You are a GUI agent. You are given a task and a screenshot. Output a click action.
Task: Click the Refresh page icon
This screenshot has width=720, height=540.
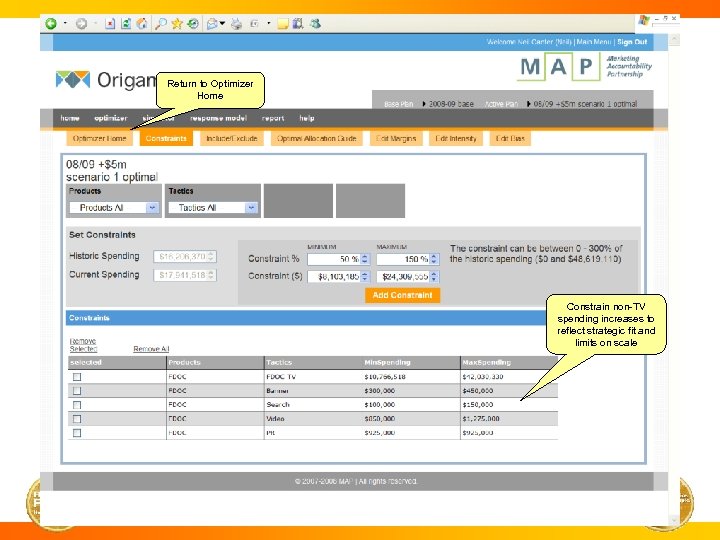(x=126, y=23)
